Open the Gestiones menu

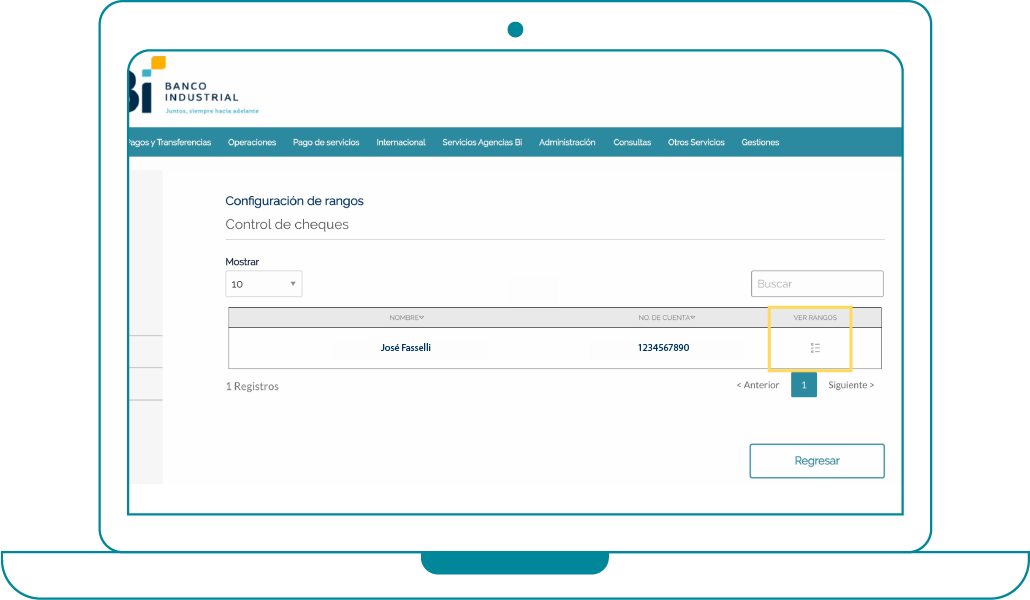[x=760, y=142]
